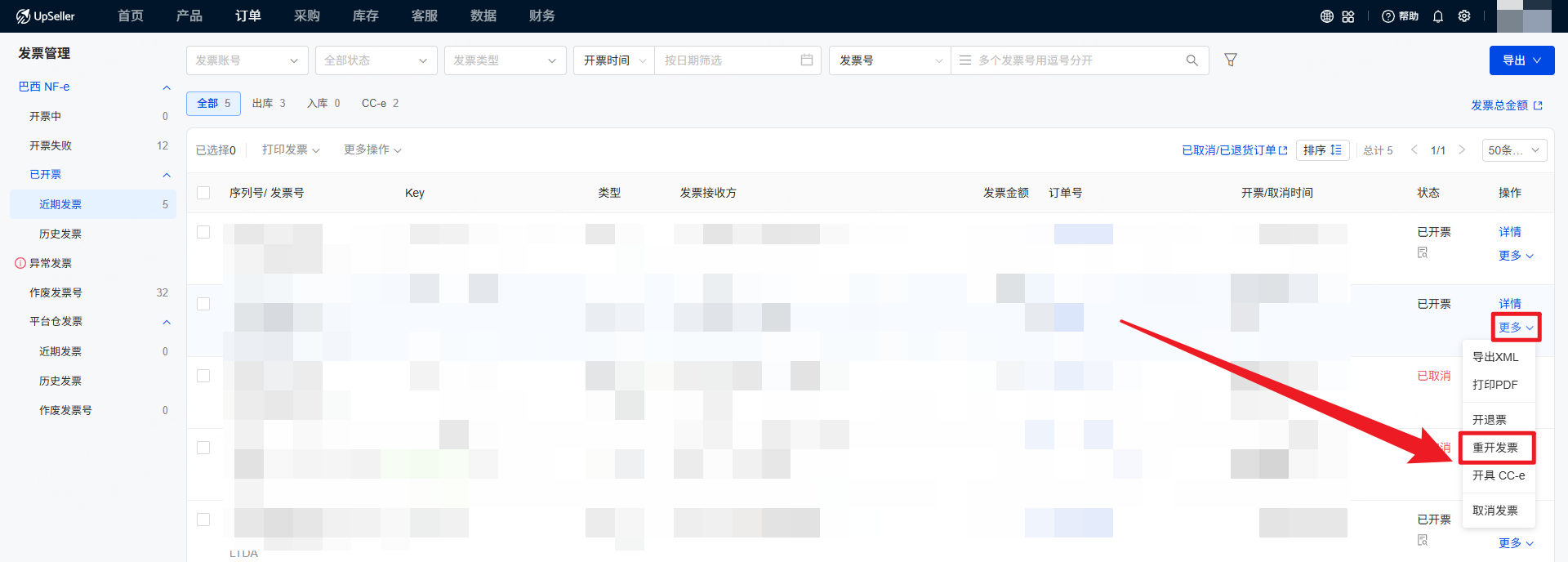Image resolution: width=1568 pixels, height=562 pixels.
Task: Click the calendar icon in date filter
Action: 806,60
